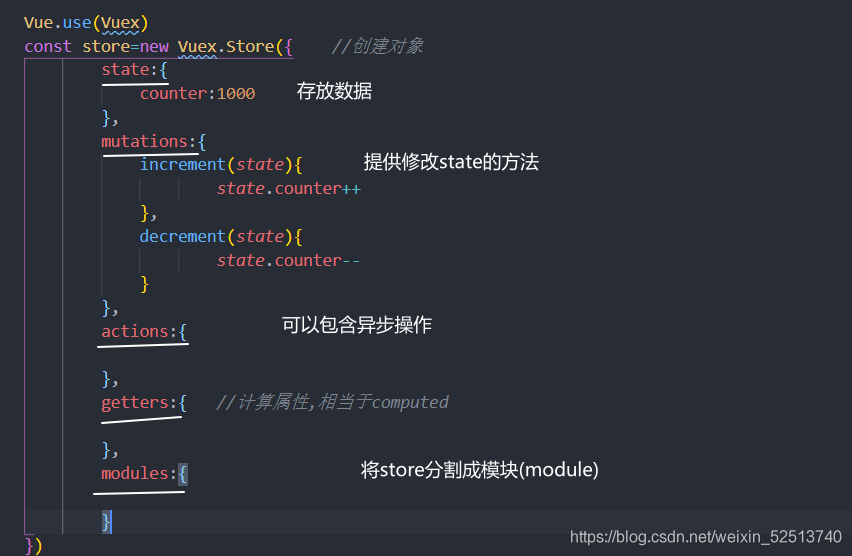The height and width of the screenshot is (556, 852).
Task: Click the 'store=new' text
Action: coord(126,47)
